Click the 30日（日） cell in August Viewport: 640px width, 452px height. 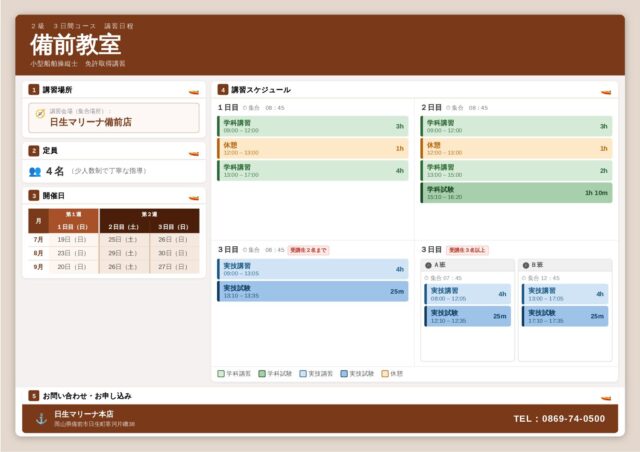tap(173, 253)
